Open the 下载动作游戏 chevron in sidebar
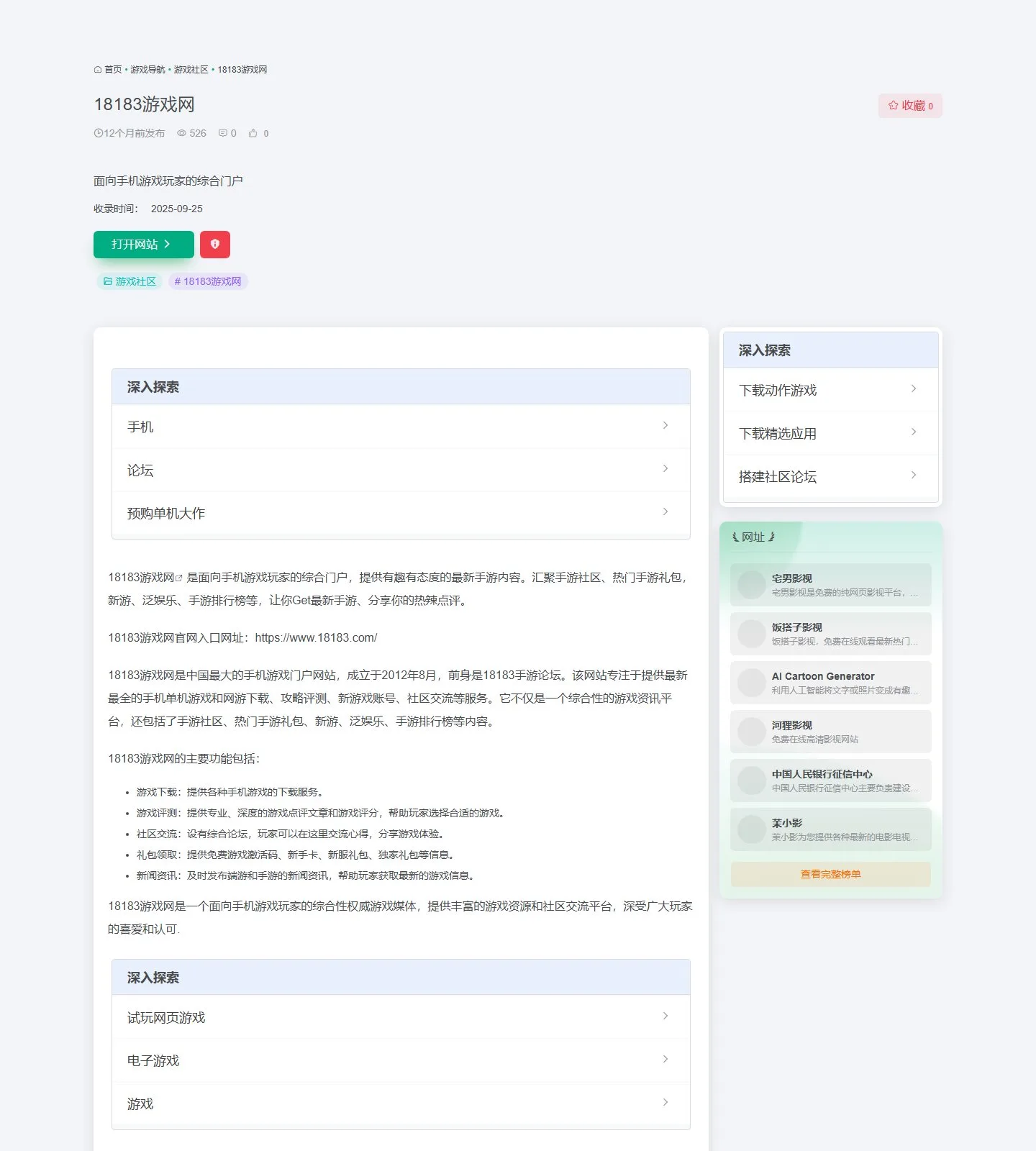This screenshot has height=1151, width=1036. click(x=914, y=388)
